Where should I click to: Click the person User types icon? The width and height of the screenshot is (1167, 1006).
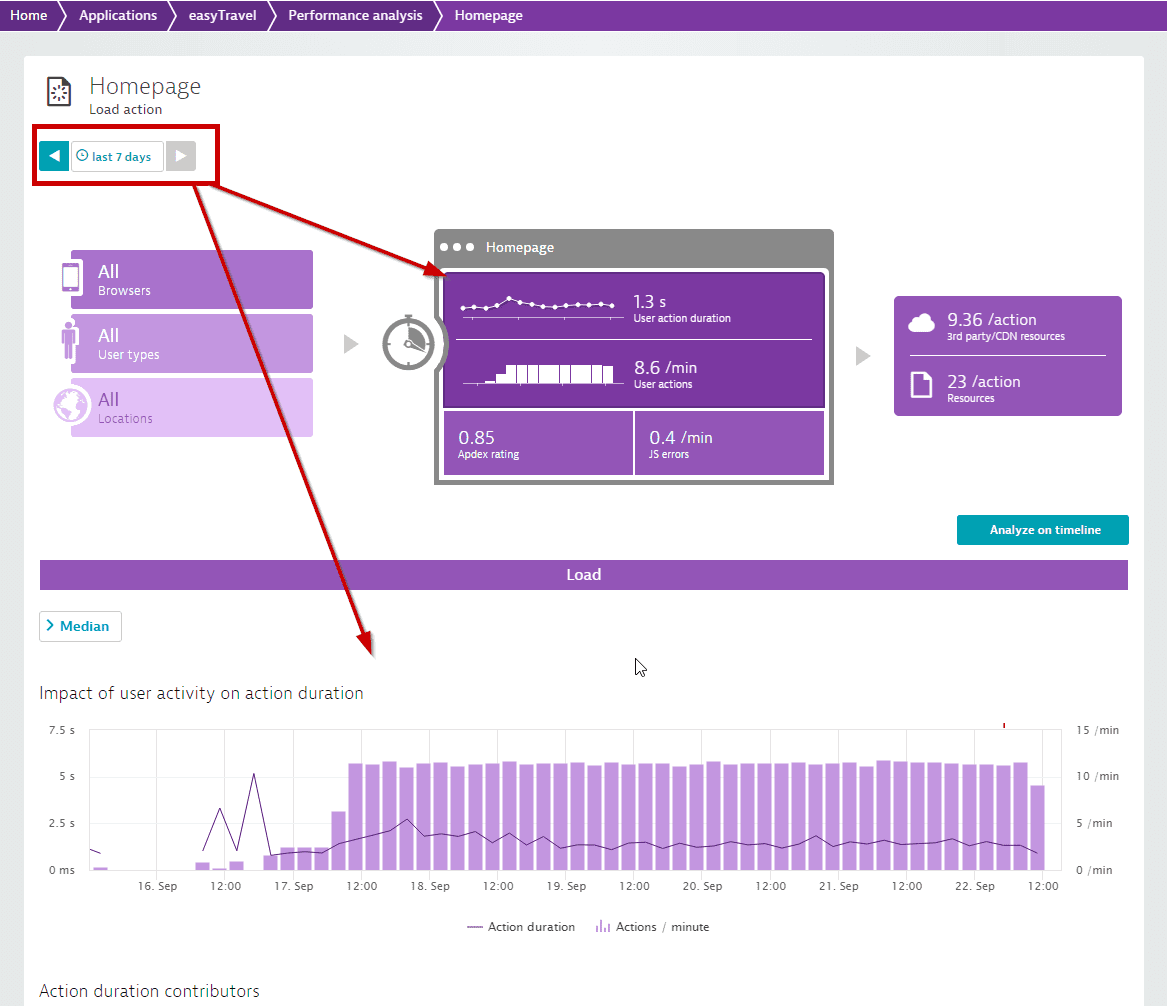[70, 340]
